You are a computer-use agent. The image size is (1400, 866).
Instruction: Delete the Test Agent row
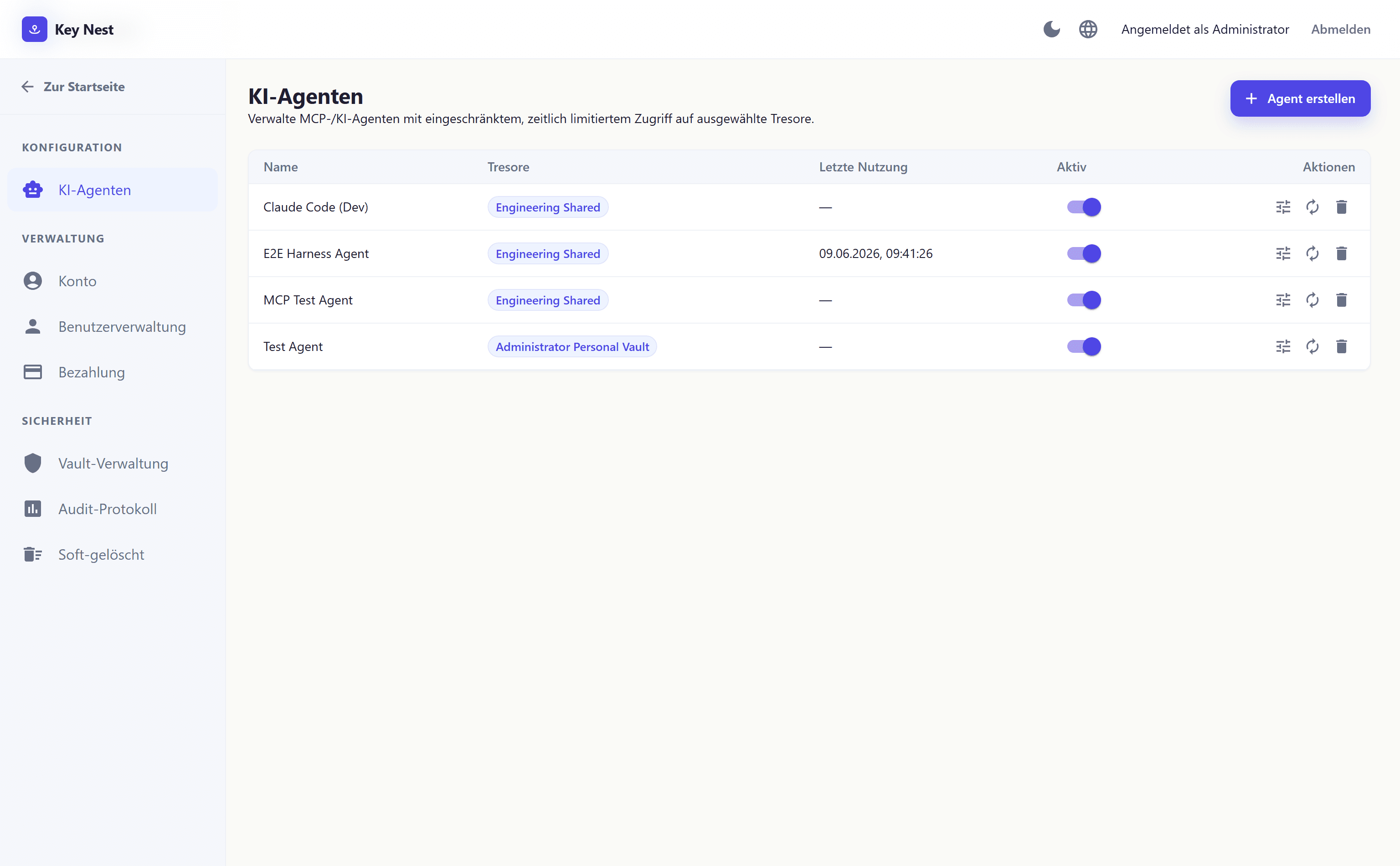1342,346
